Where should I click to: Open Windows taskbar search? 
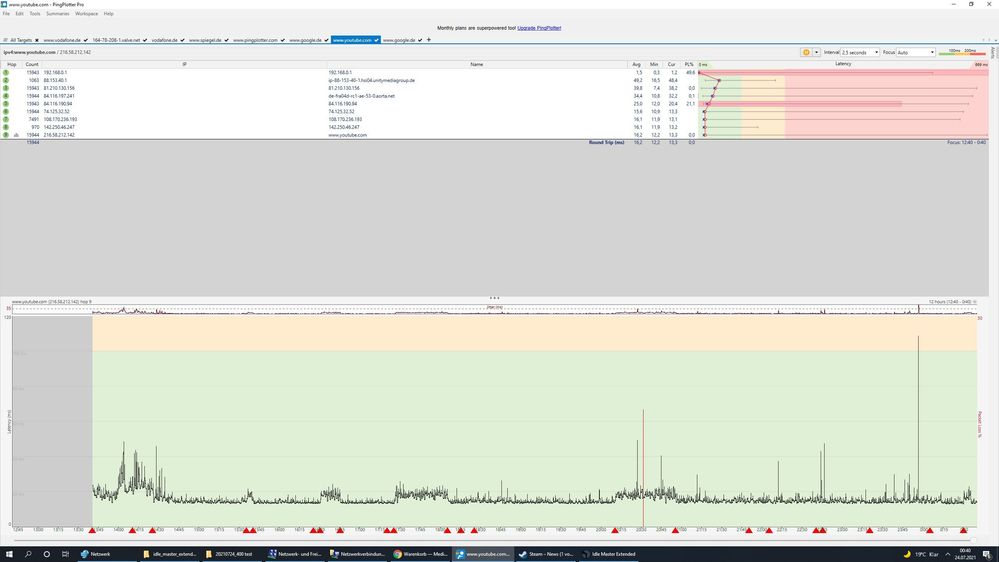pyautogui.click(x=28, y=554)
